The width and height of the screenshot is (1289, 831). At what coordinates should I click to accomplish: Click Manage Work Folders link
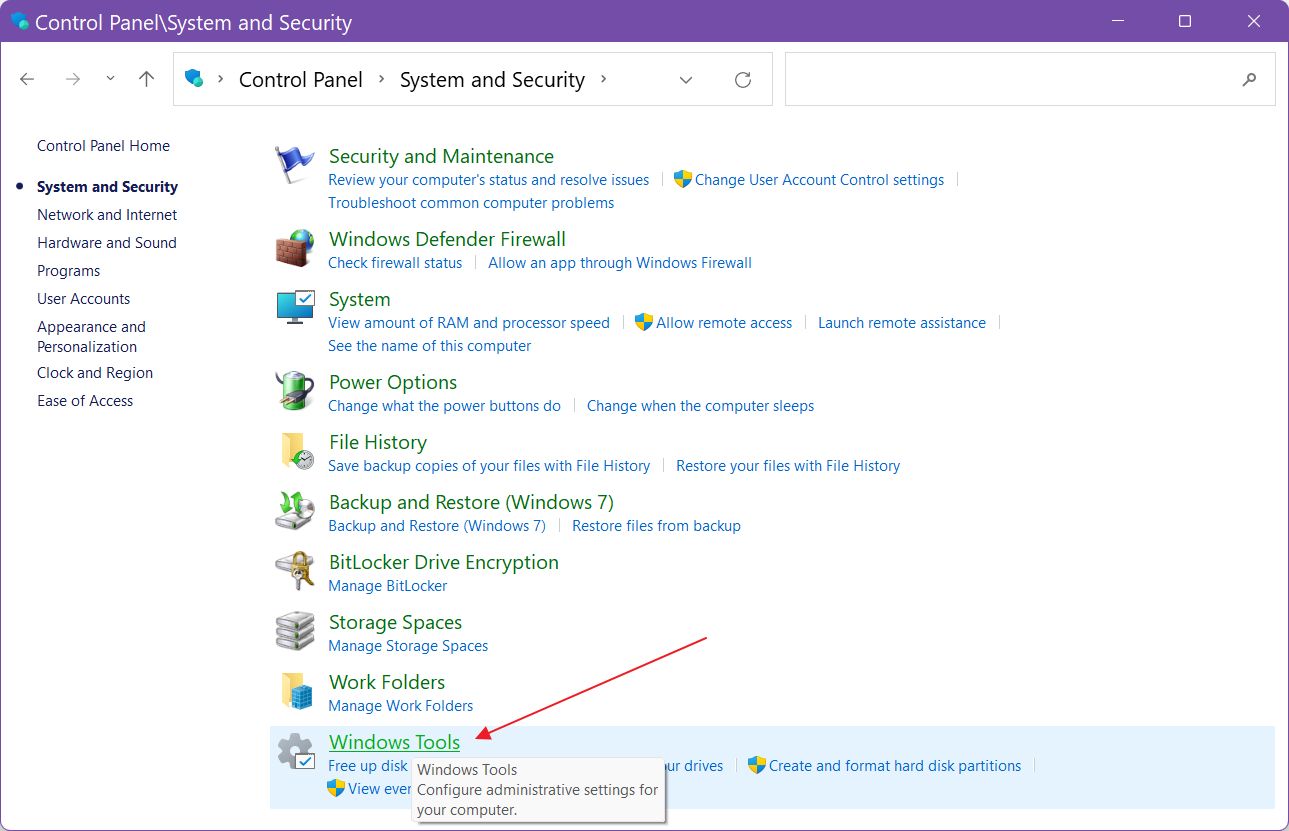pos(401,706)
